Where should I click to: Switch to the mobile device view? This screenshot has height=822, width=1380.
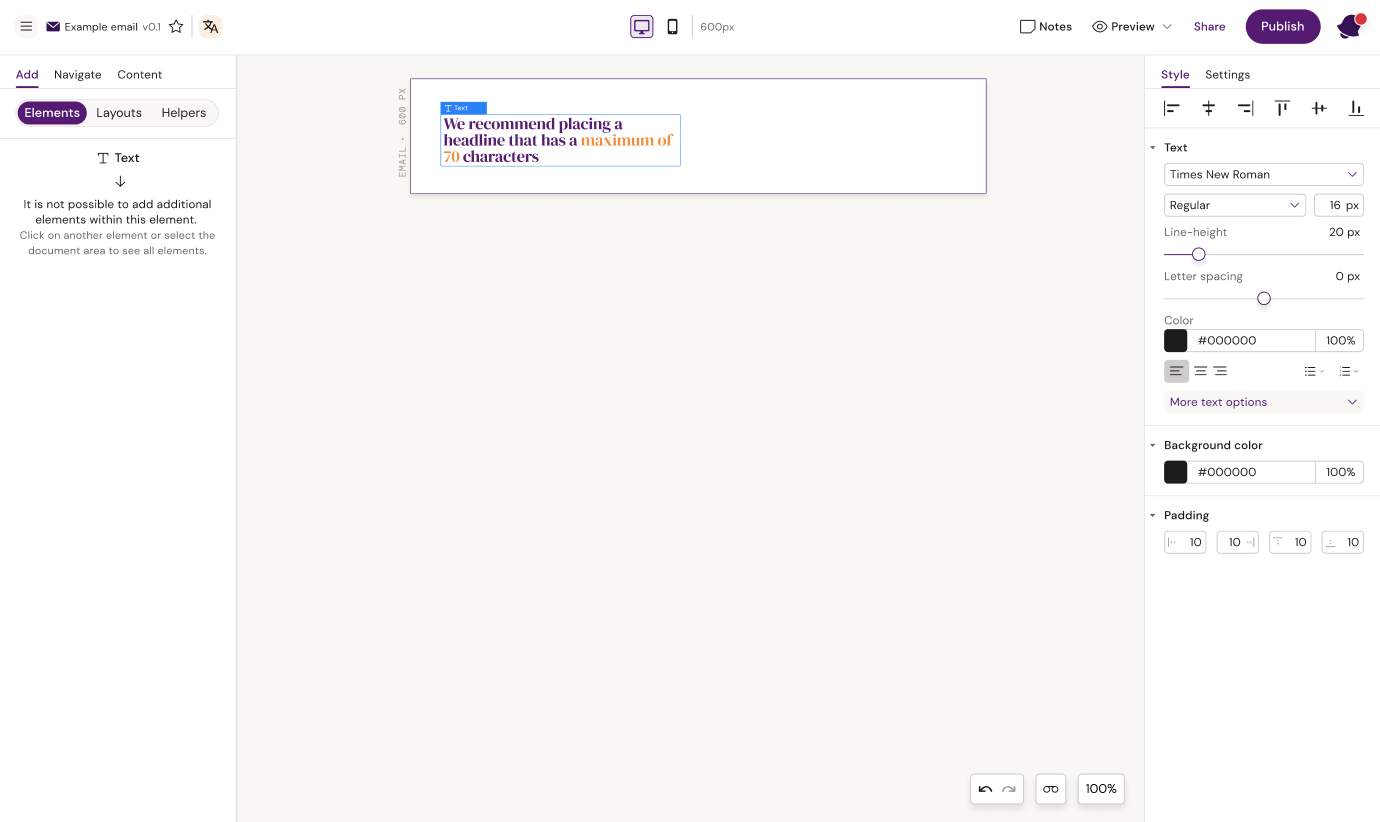[x=672, y=27]
